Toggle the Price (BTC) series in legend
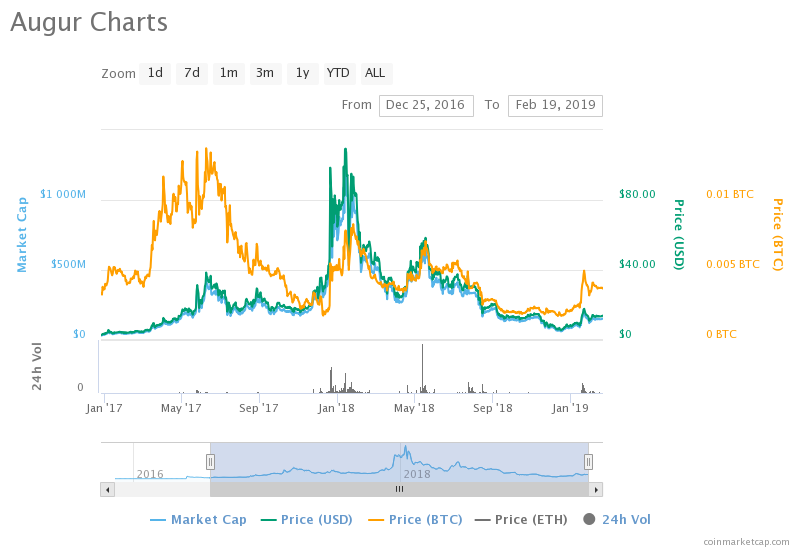The image size is (800, 550). point(415,520)
